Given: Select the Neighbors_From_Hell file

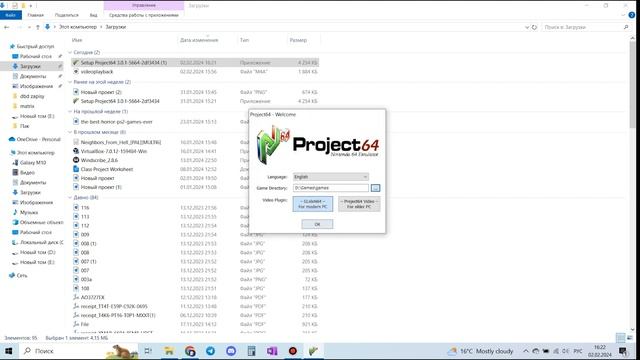Looking at the screenshot, I should point(120,142).
